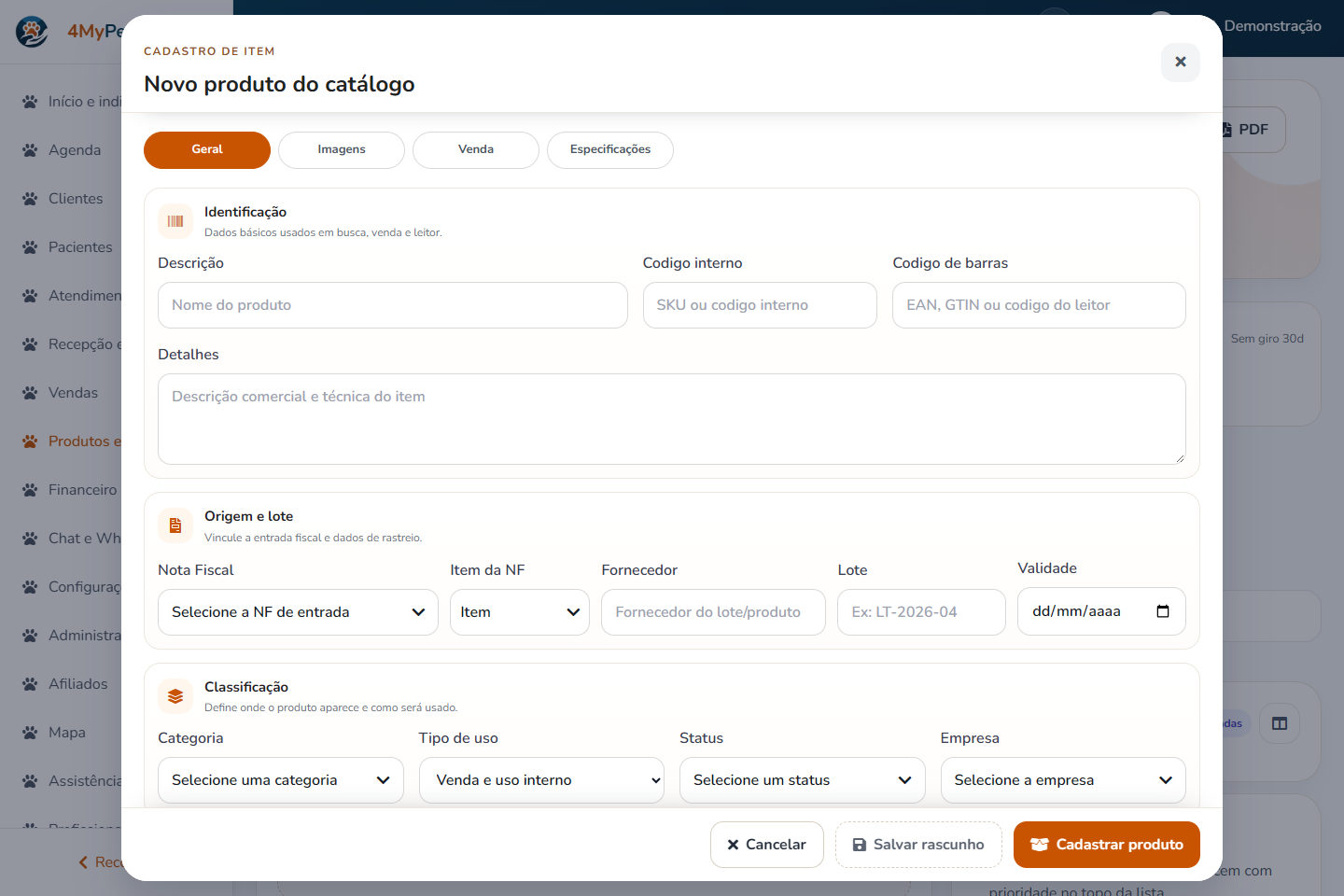1344x896 pixels.
Task: Click Cadastrar produto button
Action: click(x=1107, y=845)
